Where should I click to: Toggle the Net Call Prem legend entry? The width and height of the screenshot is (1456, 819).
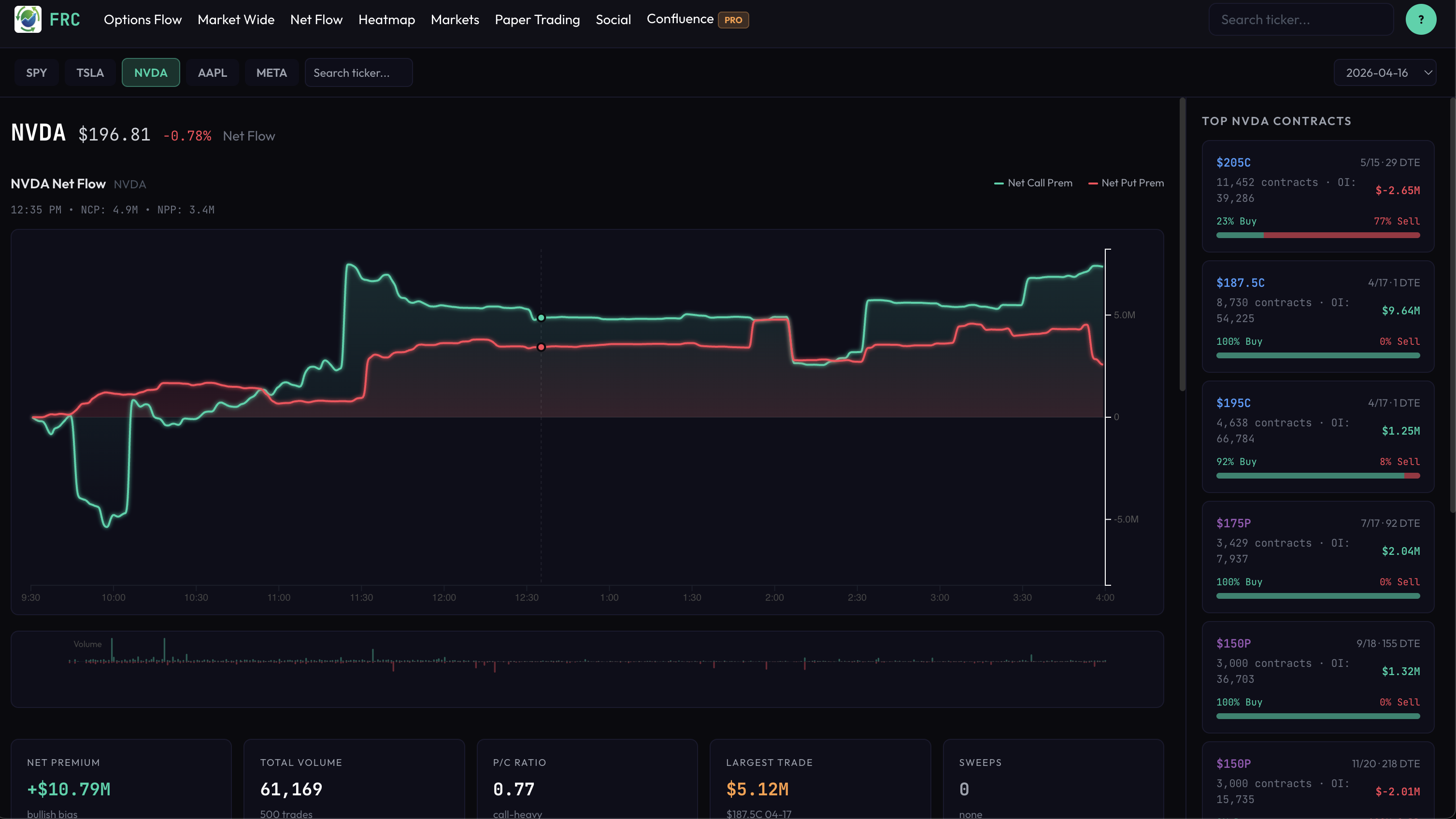click(x=1033, y=183)
